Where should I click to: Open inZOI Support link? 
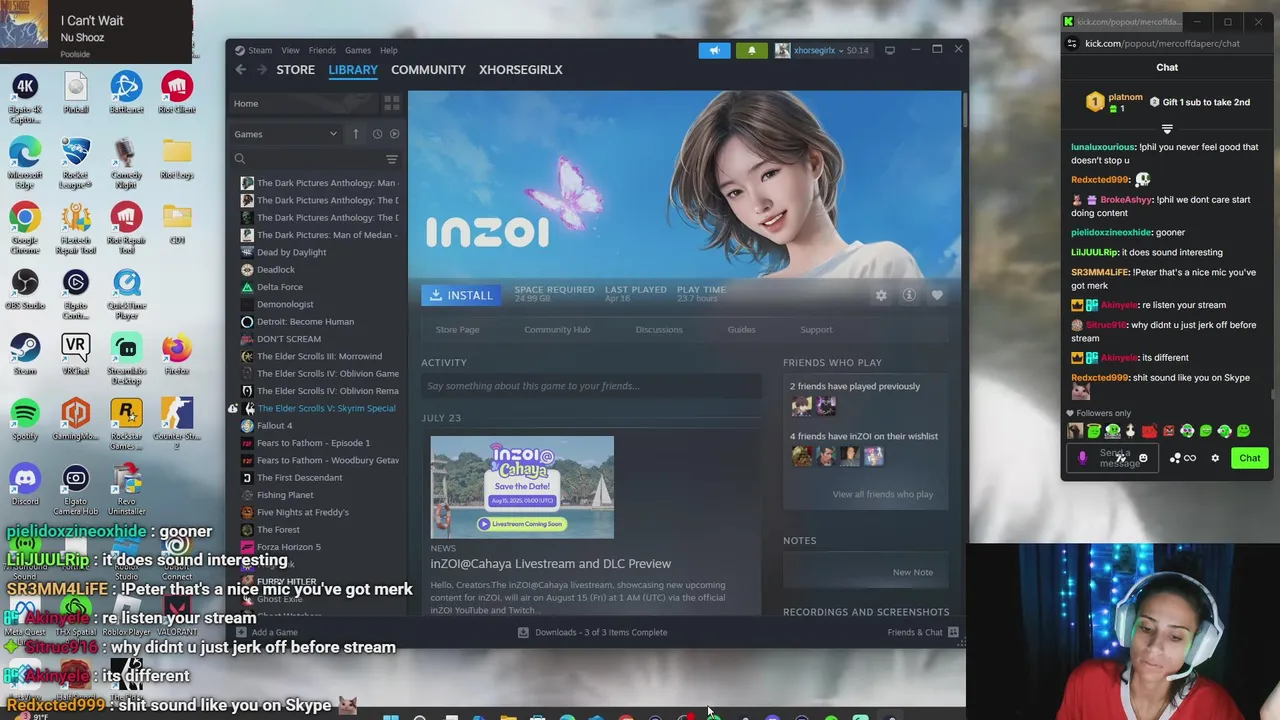point(816,329)
